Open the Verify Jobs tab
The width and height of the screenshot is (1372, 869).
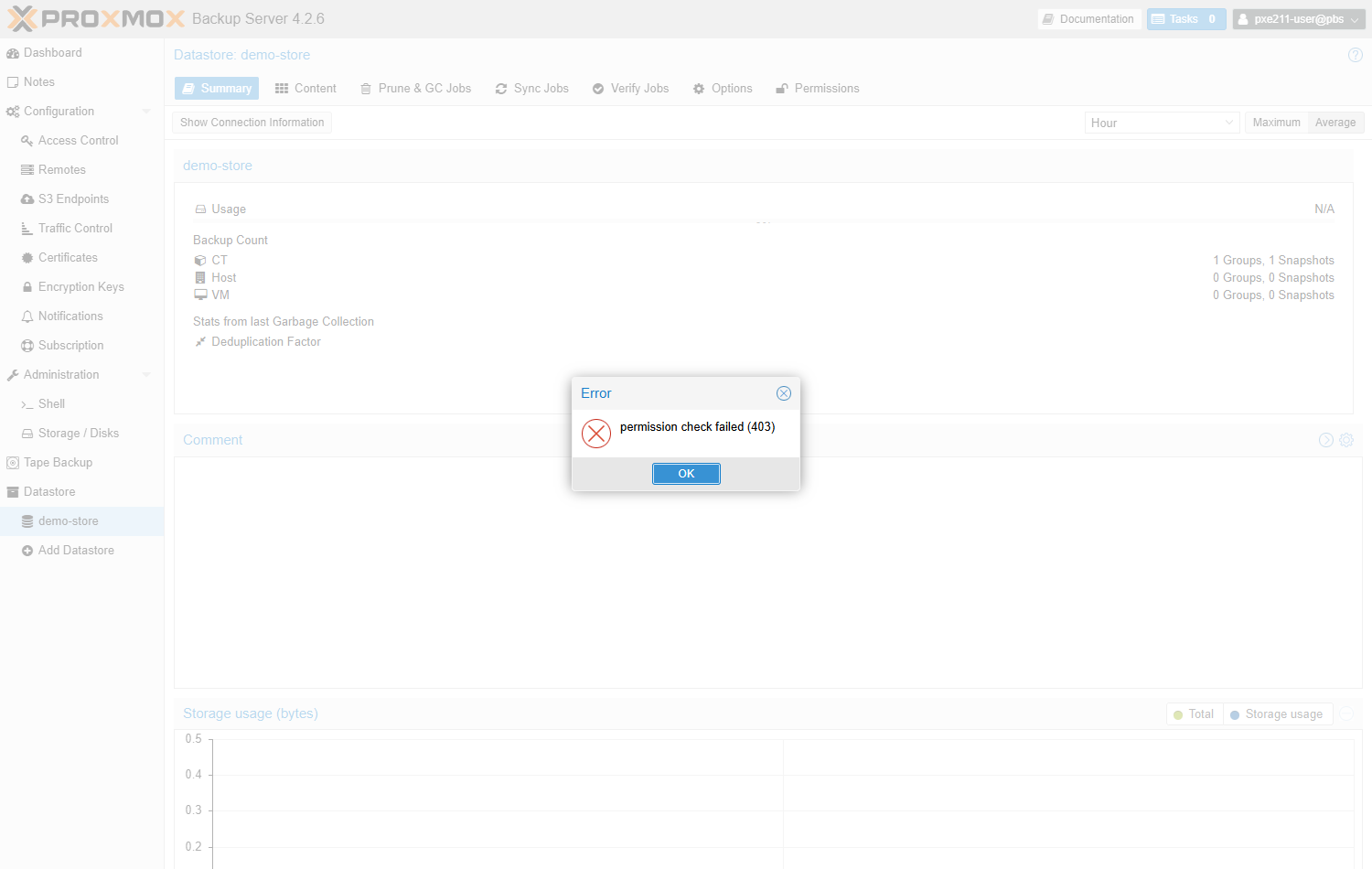631,89
